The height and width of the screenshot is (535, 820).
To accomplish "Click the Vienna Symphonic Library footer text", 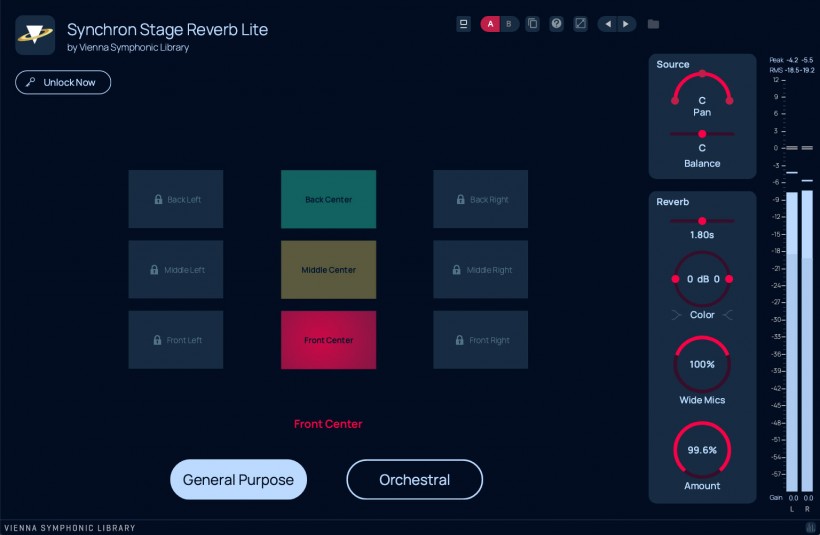I will click(x=70, y=528).
